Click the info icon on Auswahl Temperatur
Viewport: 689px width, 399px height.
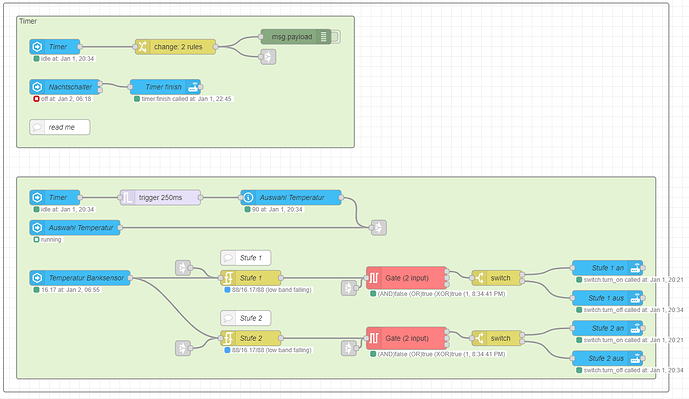pyautogui.click(x=248, y=198)
